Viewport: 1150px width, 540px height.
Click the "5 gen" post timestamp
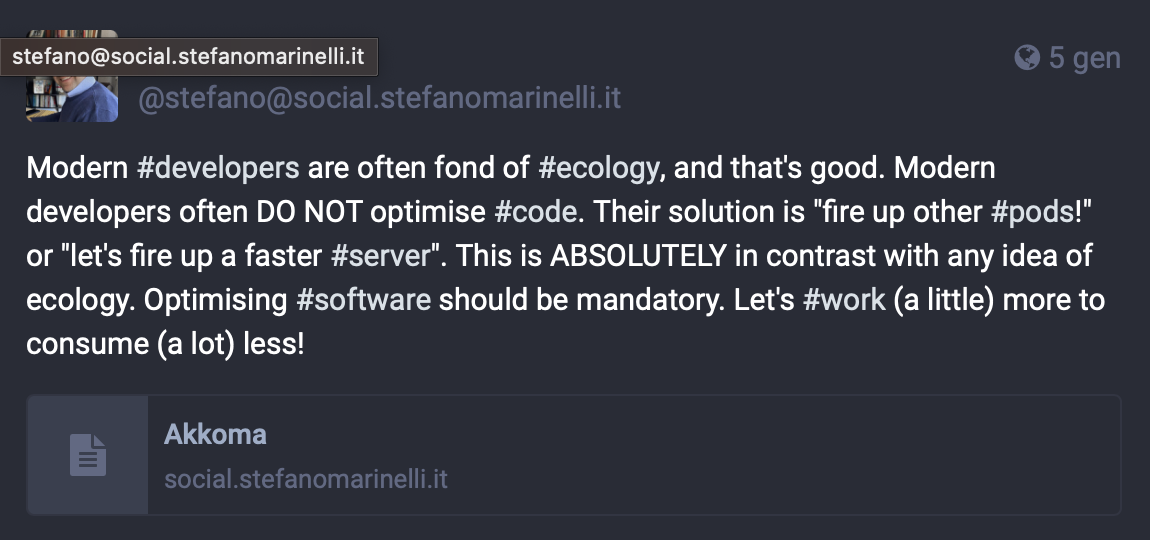click(x=1085, y=57)
